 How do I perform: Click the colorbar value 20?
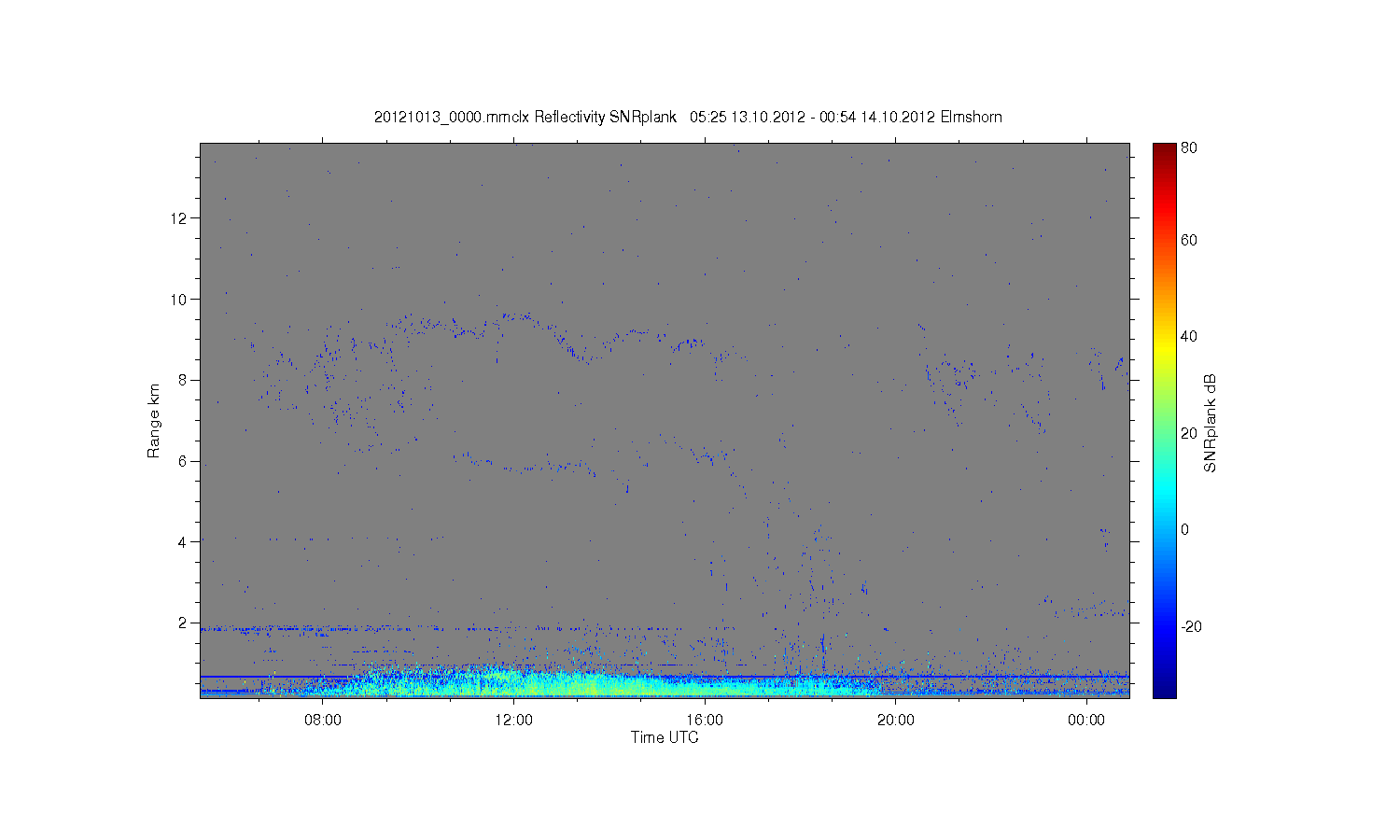pyautogui.click(x=1189, y=433)
